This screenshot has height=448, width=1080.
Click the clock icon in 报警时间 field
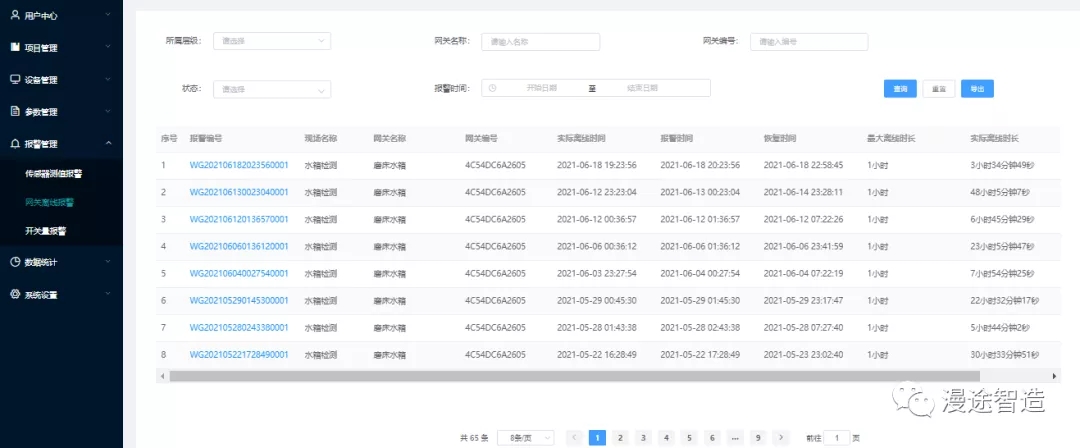point(493,88)
